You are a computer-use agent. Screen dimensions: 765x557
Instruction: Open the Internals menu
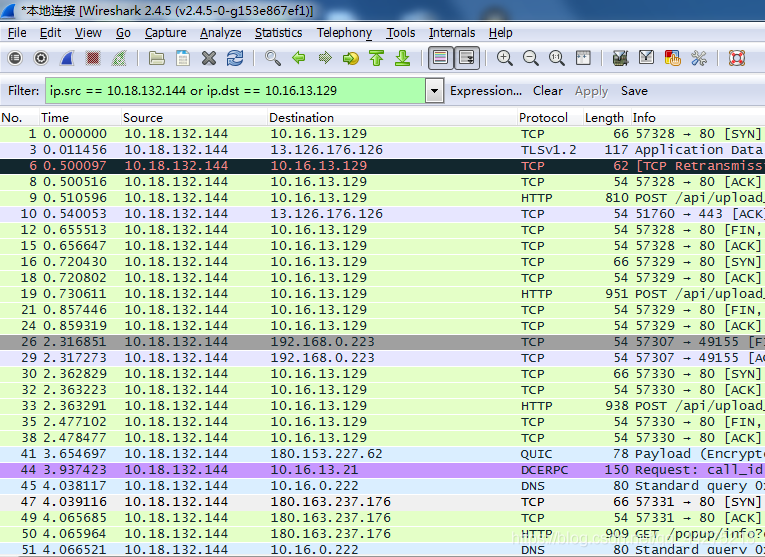[x=452, y=33]
